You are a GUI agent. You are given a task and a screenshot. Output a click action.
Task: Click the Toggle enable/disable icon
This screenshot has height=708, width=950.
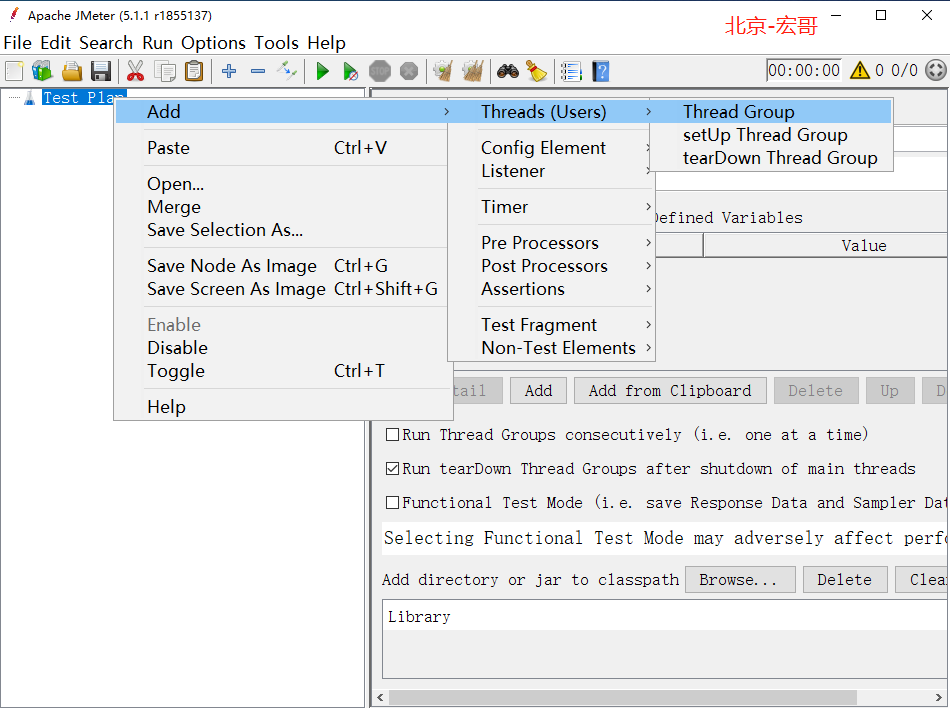(x=287, y=71)
